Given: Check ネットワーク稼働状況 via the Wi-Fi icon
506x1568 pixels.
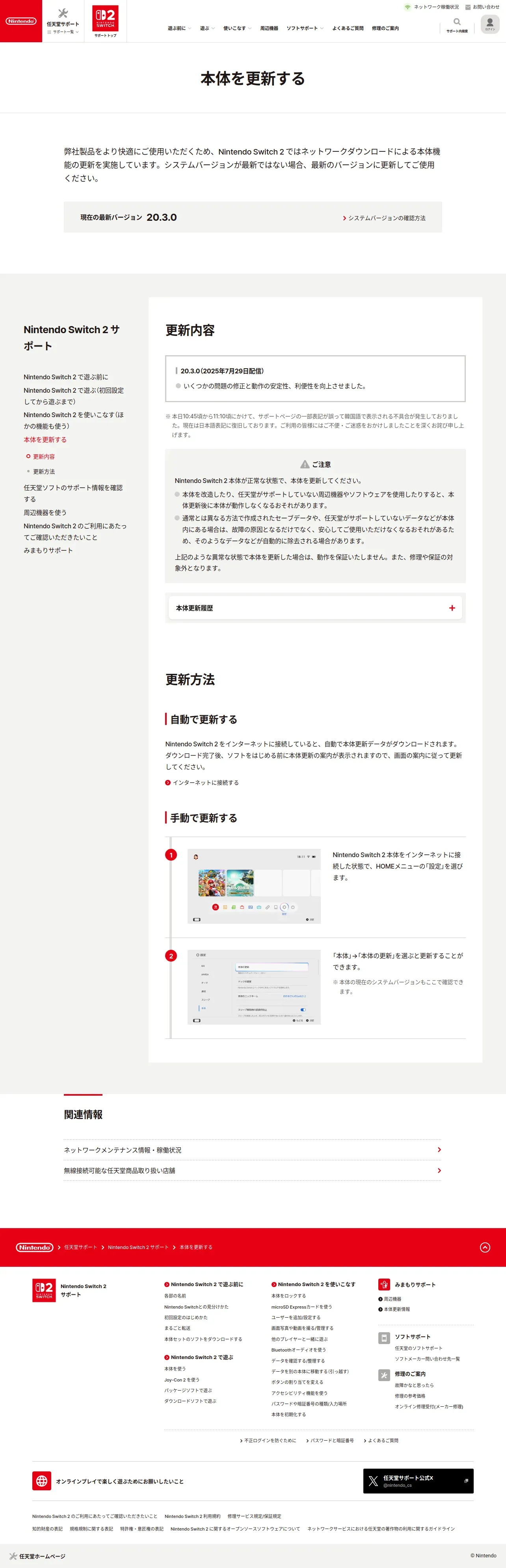Looking at the screenshot, I should pyautogui.click(x=407, y=7).
